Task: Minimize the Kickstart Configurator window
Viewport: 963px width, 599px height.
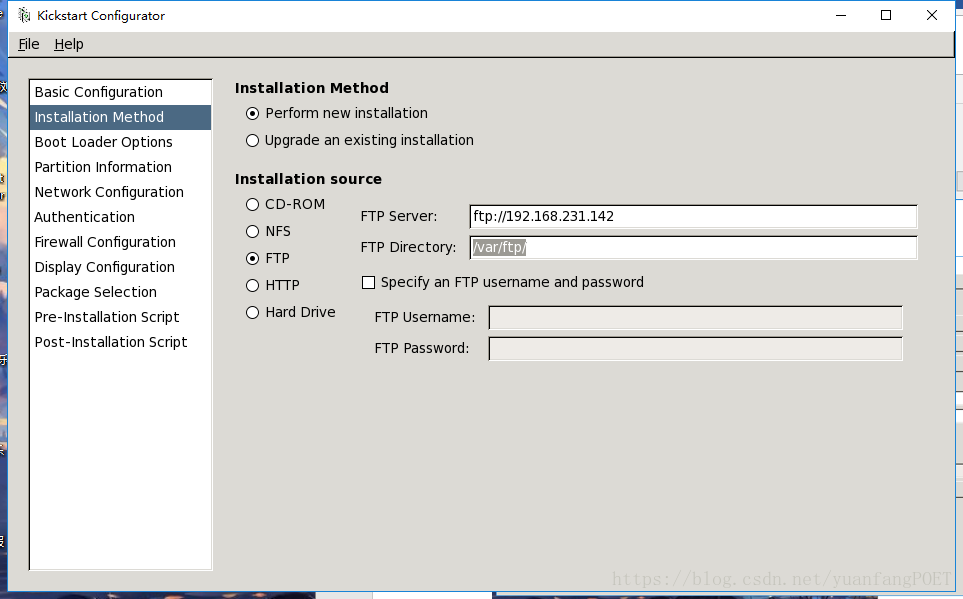Action: (x=841, y=15)
